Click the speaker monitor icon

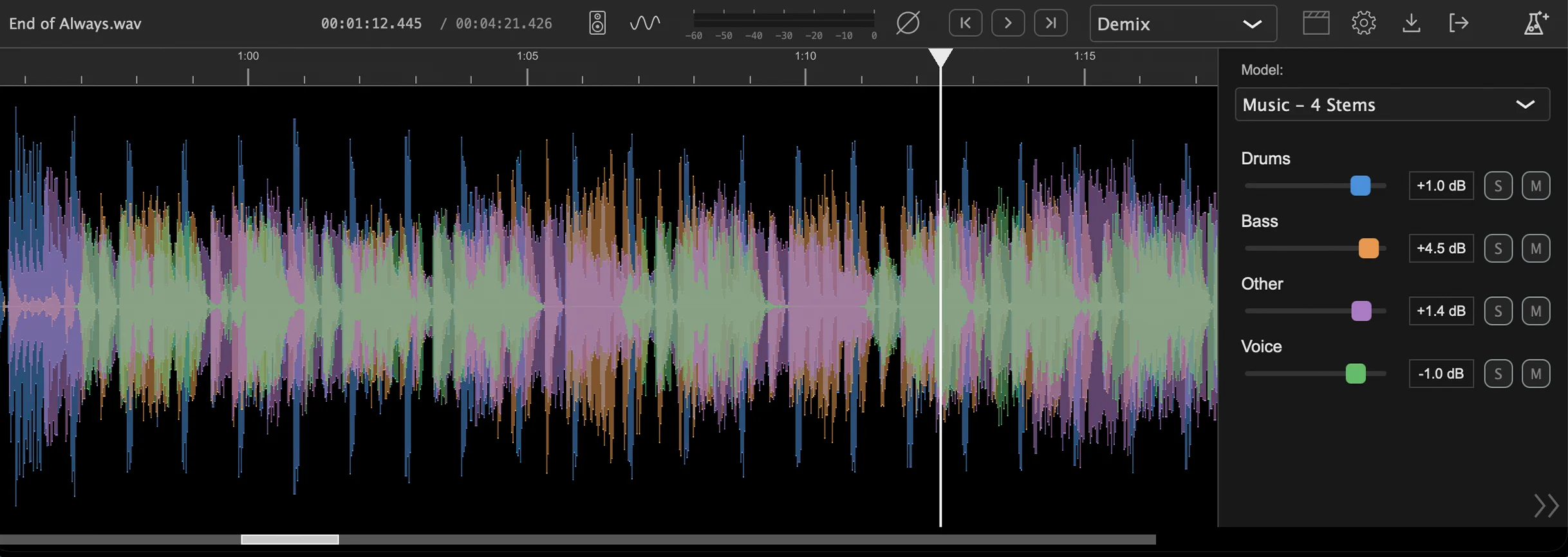[x=597, y=23]
